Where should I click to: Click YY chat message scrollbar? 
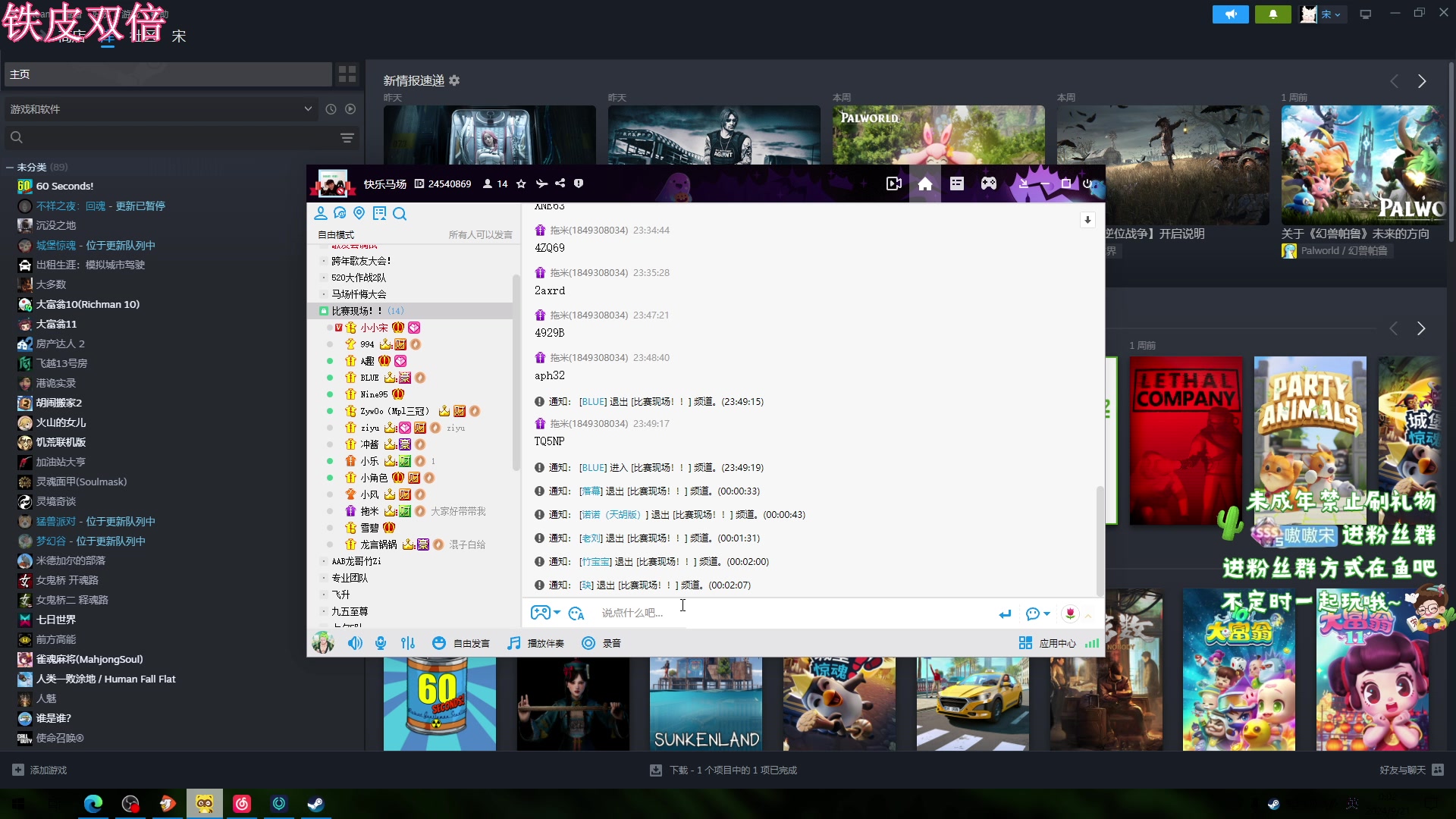point(1100,541)
